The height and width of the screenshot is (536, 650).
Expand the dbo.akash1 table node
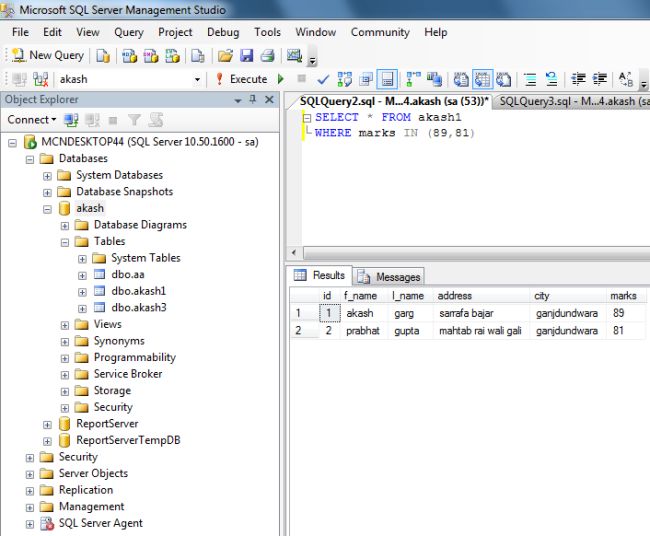point(82,291)
